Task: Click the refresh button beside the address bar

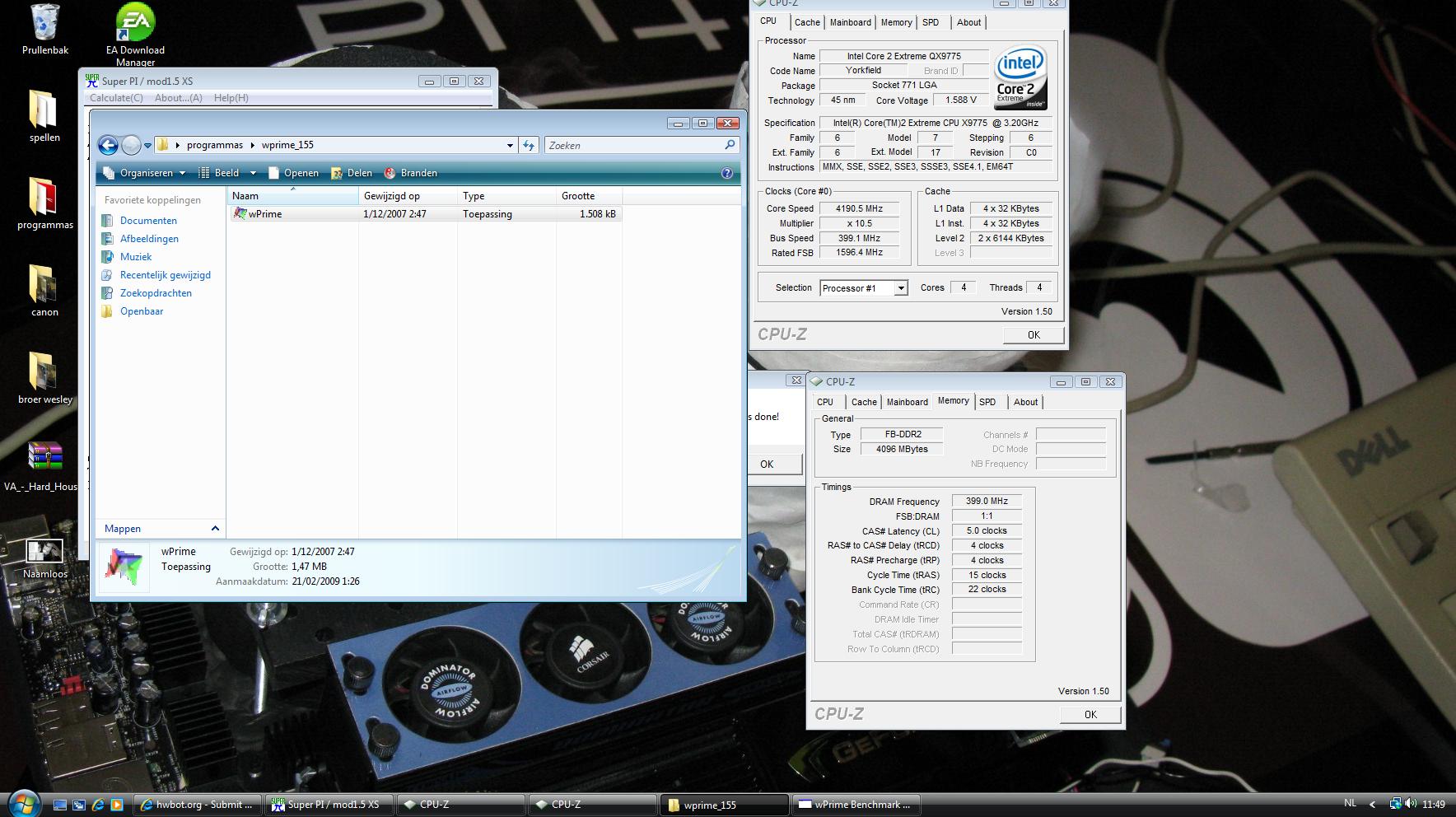Action: (529, 145)
